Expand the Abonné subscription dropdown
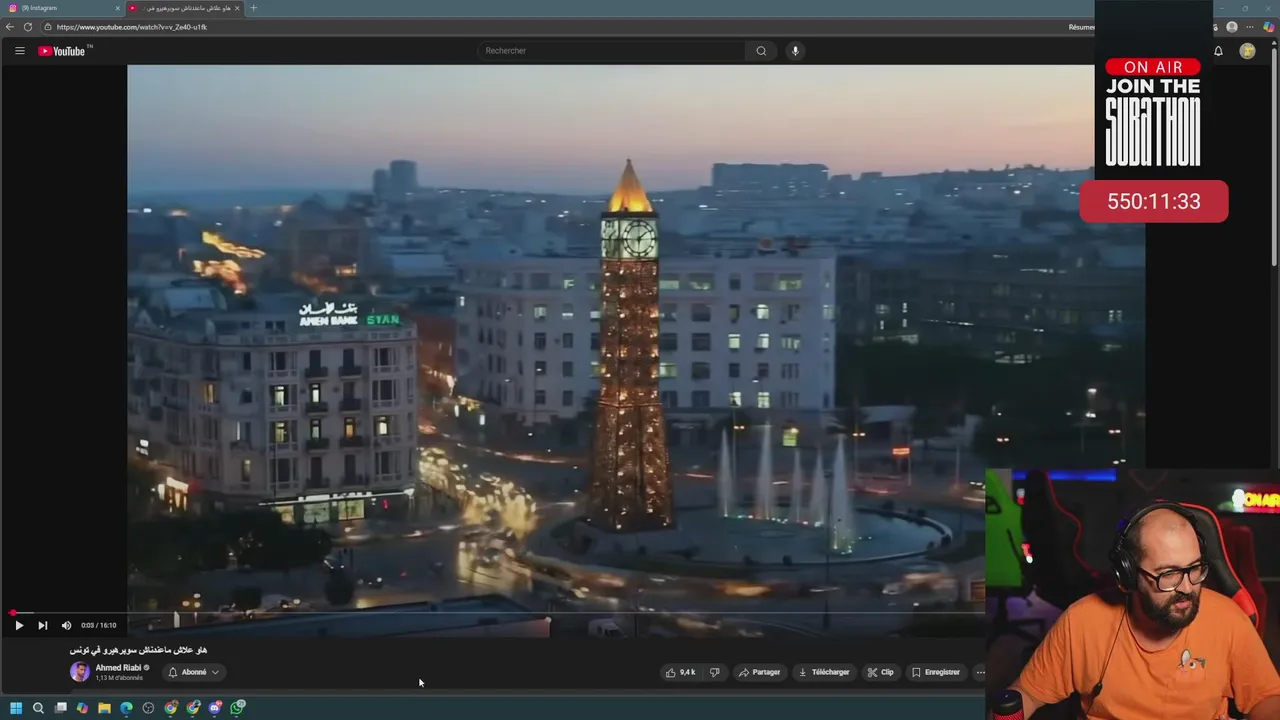Viewport: 1280px width, 720px height. 193,672
